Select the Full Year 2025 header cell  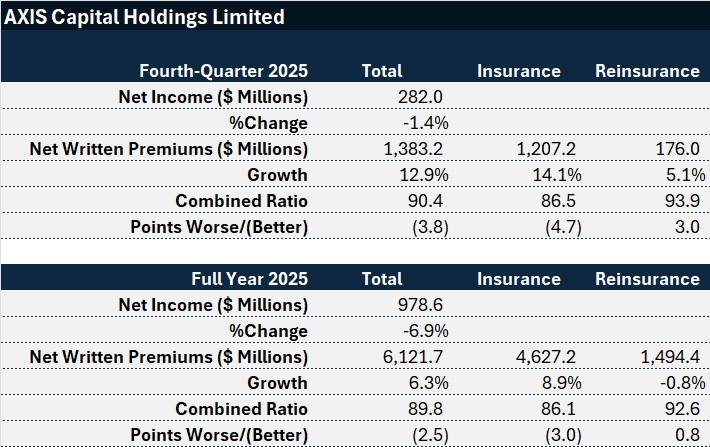[x=249, y=279]
